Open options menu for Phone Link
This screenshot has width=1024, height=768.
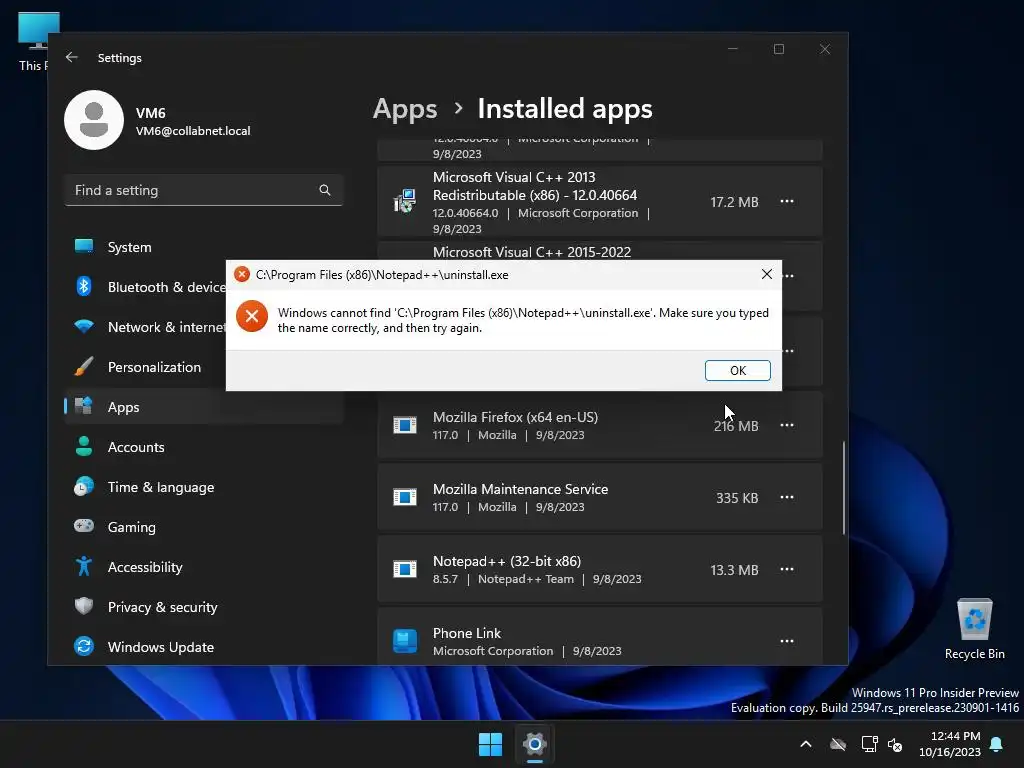tap(787, 641)
